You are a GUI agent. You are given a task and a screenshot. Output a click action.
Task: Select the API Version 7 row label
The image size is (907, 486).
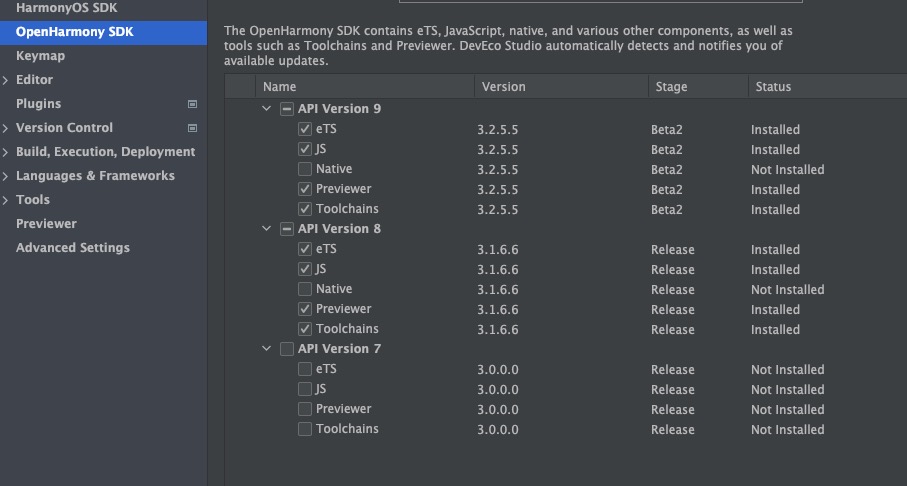(x=339, y=349)
